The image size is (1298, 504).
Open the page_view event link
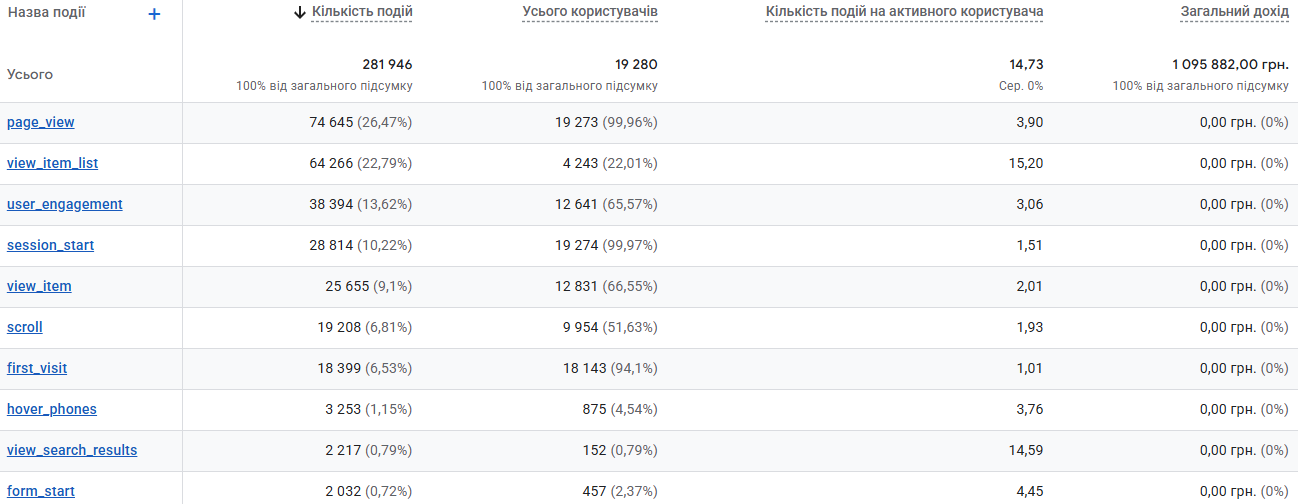tap(41, 122)
